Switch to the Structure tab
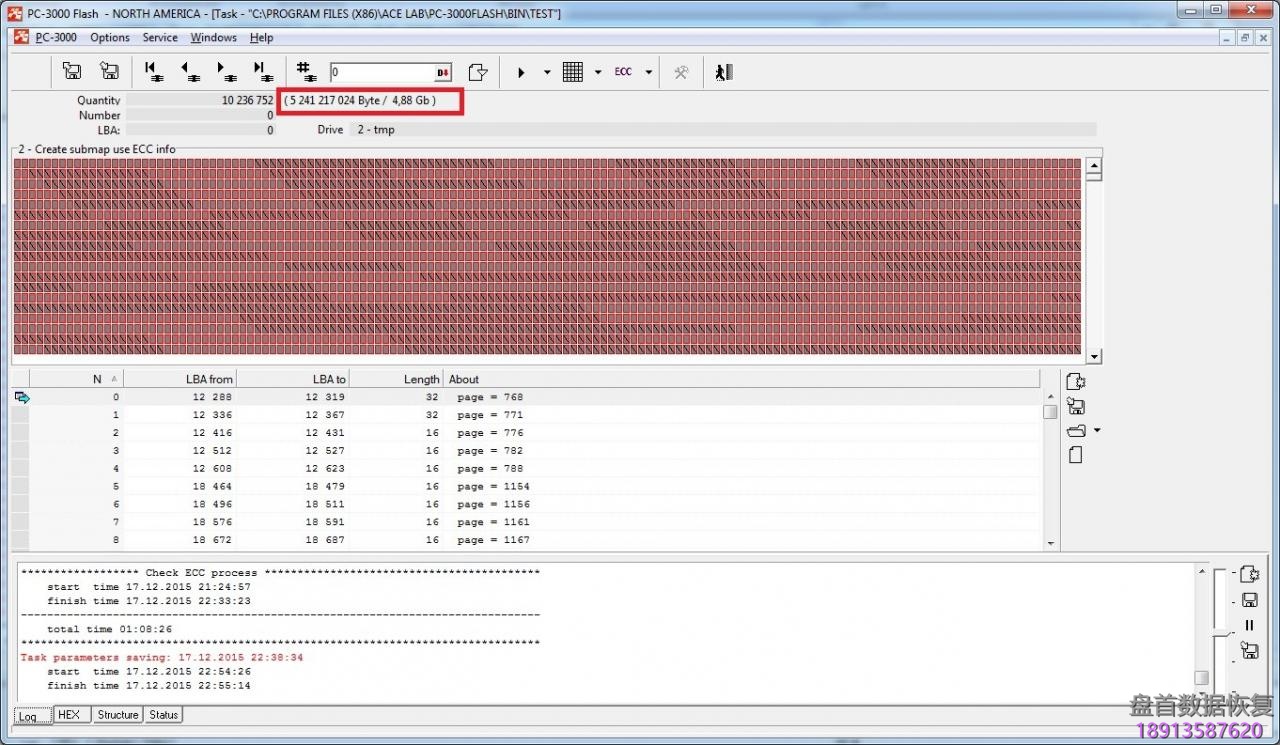Viewport: 1280px width, 745px height. pos(118,715)
